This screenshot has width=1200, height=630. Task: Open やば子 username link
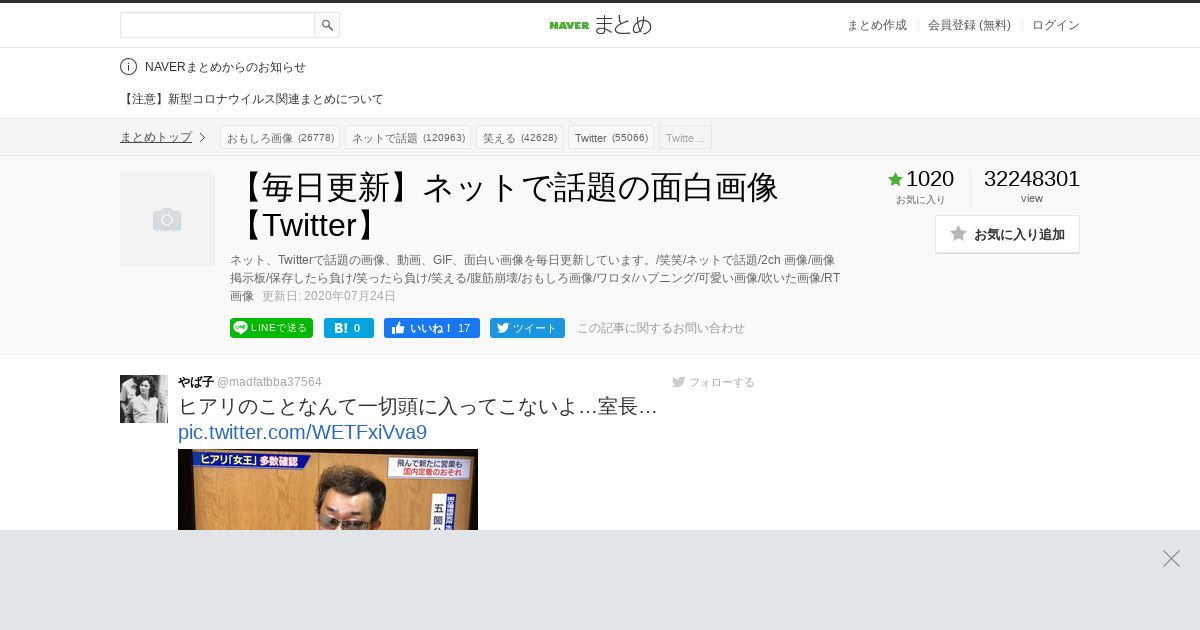click(195, 382)
